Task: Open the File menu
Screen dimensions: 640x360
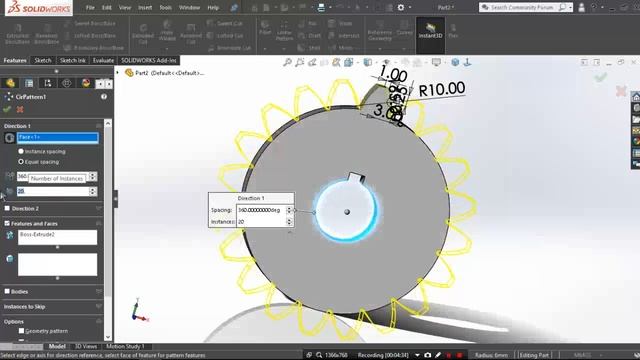Action: (x=90, y=7)
